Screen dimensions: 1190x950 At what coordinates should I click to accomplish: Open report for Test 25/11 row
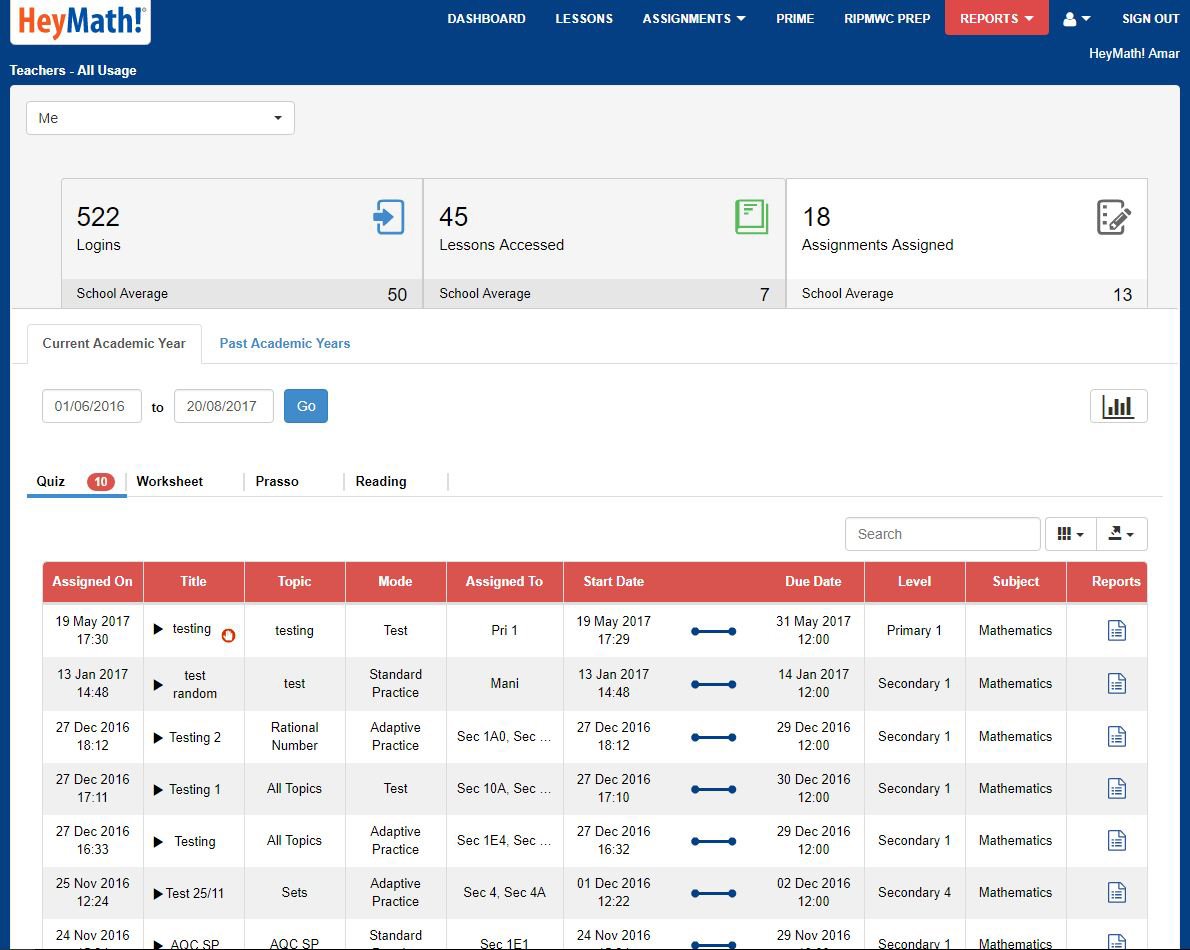click(x=1116, y=892)
